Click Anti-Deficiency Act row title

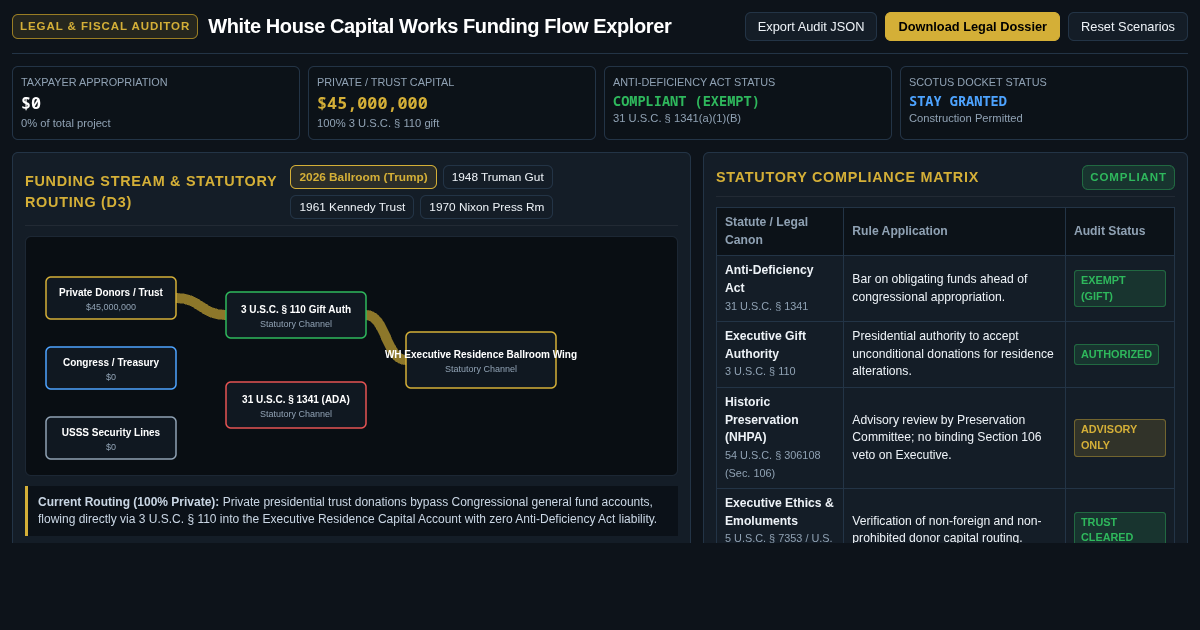pyautogui.click(x=769, y=279)
